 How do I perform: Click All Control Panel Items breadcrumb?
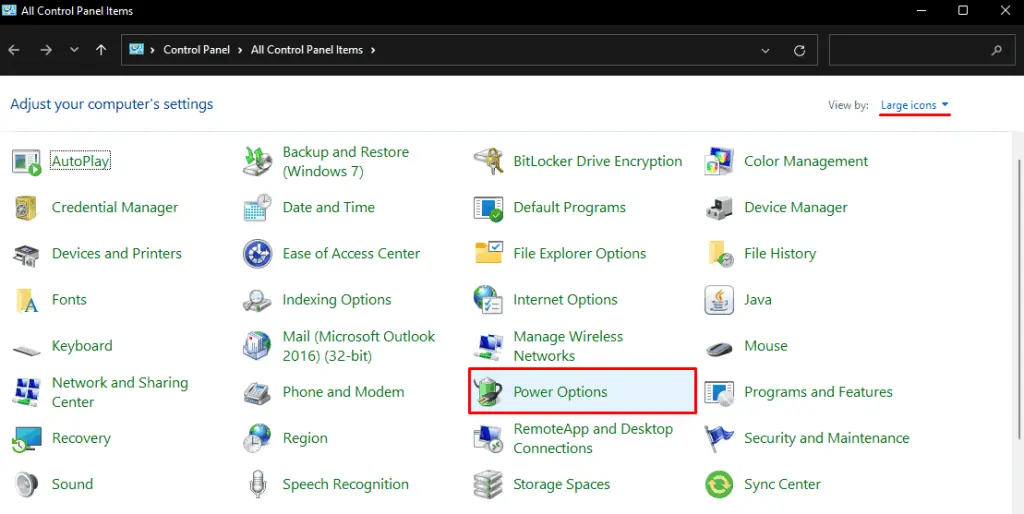pyautogui.click(x=307, y=50)
